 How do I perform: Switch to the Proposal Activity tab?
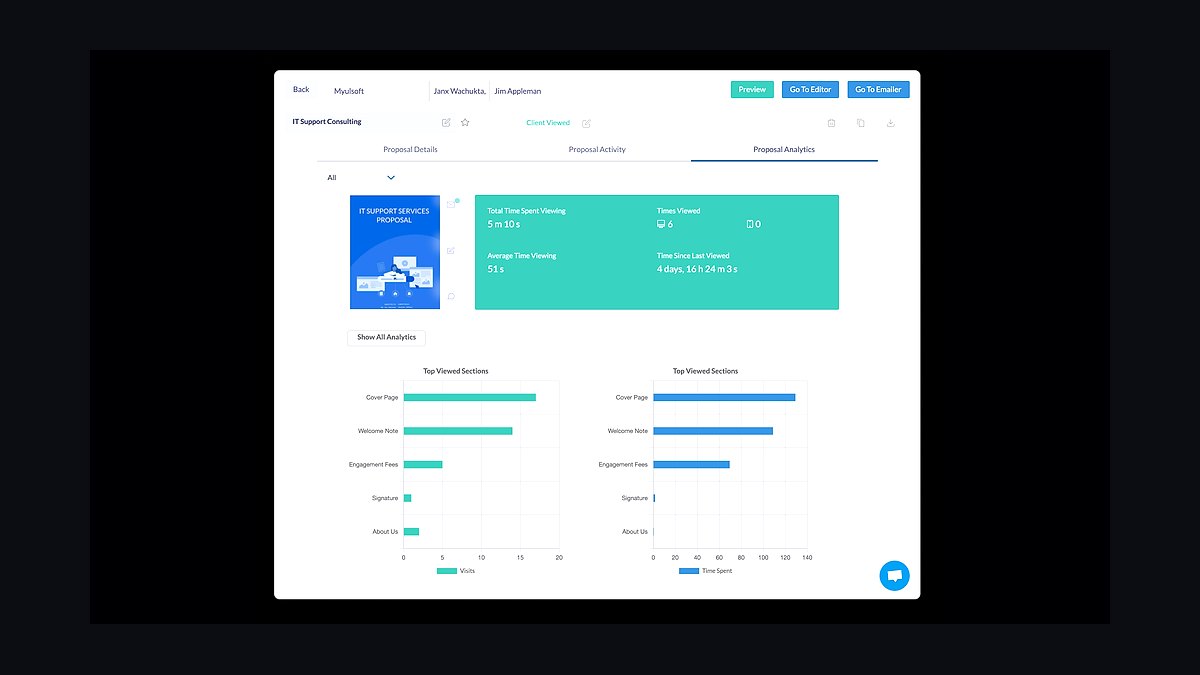(597, 149)
